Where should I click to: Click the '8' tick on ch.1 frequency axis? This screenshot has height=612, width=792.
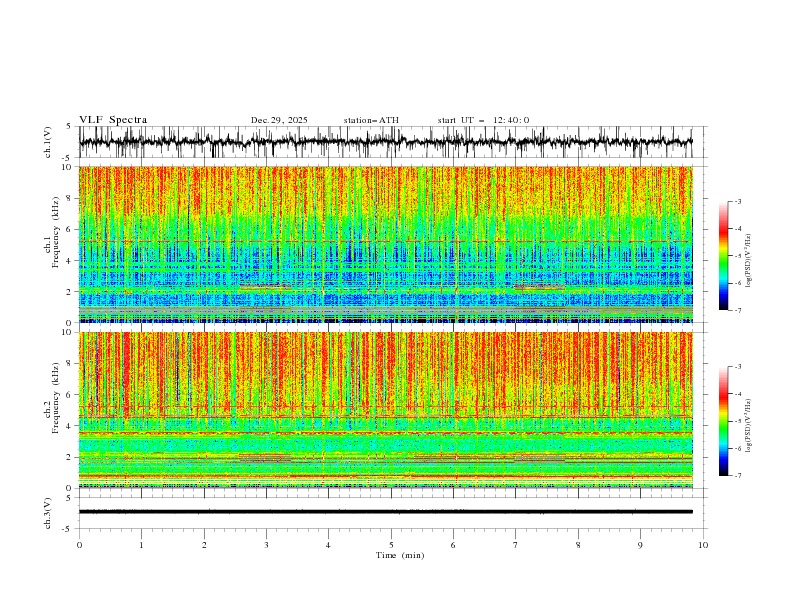point(71,198)
